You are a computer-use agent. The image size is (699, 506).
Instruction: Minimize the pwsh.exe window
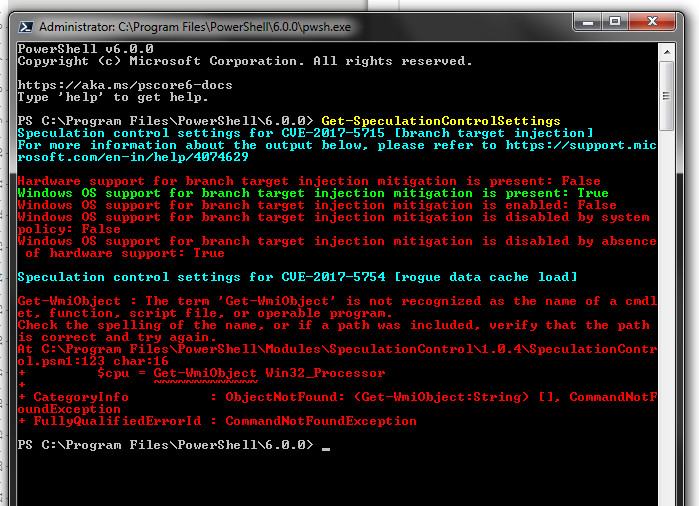(x=588, y=21)
